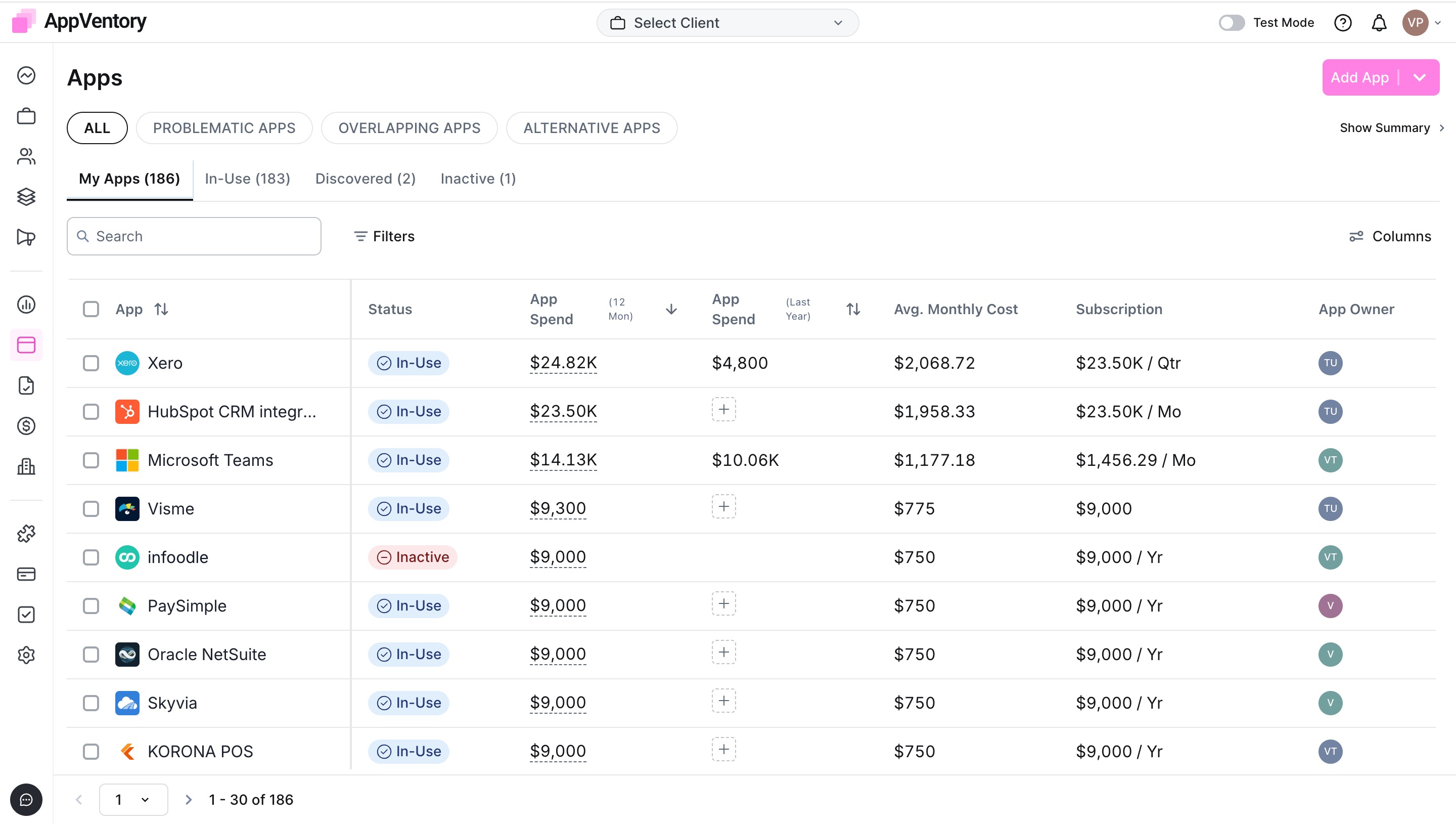Click the users sidebar icon
1456x824 pixels.
click(x=26, y=156)
